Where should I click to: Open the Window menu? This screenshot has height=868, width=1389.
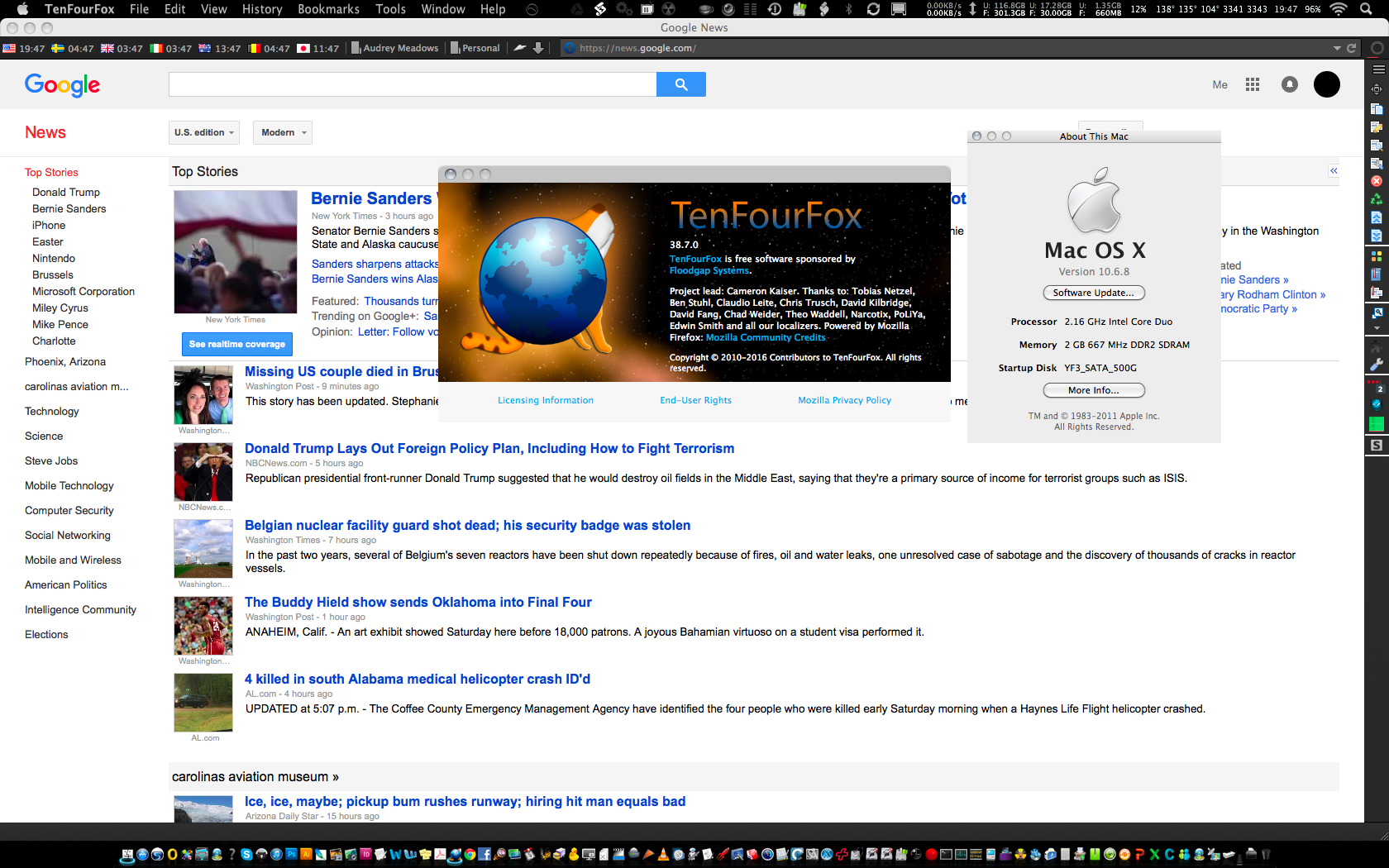[443, 9]
